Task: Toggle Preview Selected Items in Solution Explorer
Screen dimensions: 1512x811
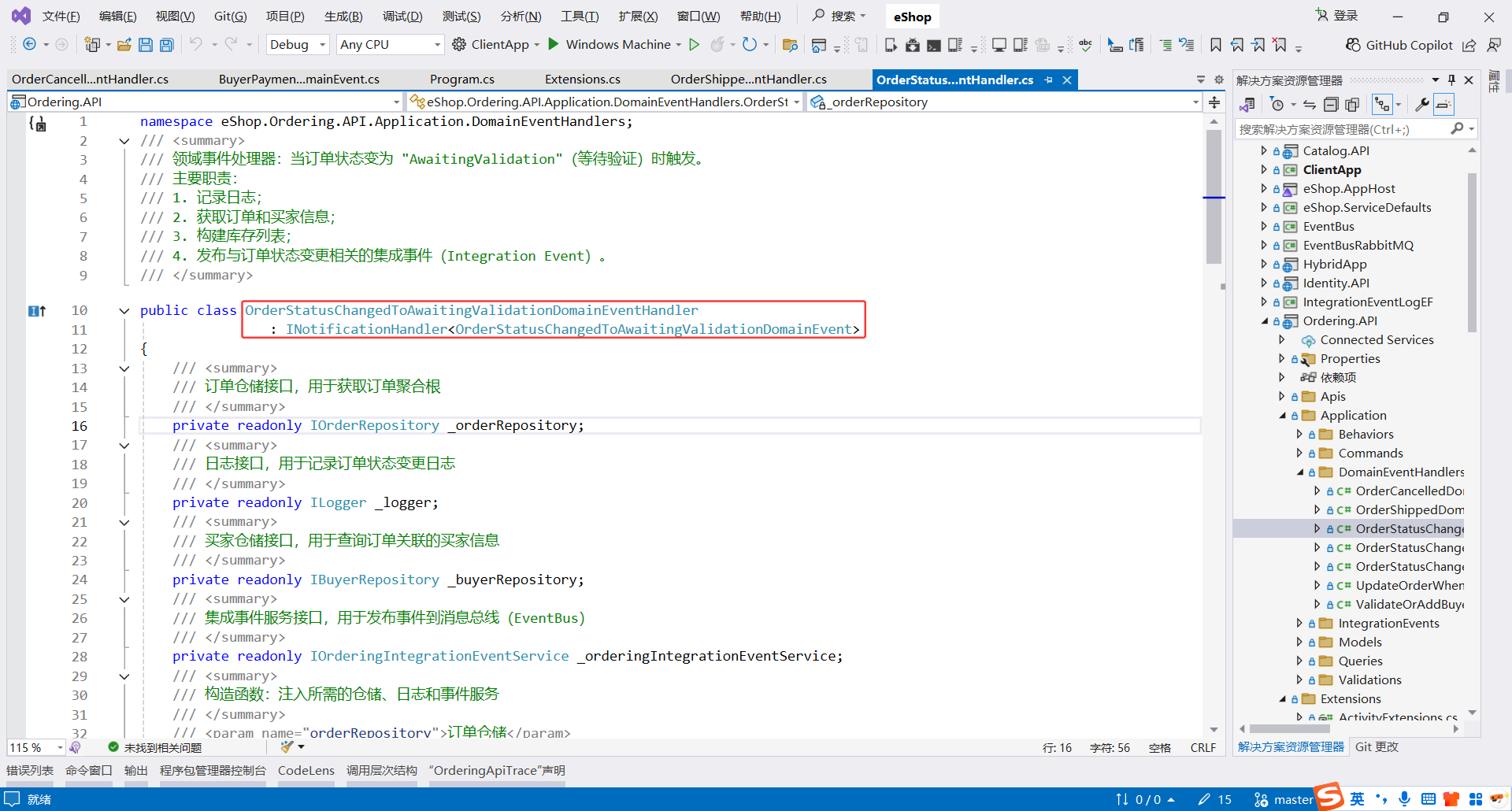Action: click(1443, 105)
